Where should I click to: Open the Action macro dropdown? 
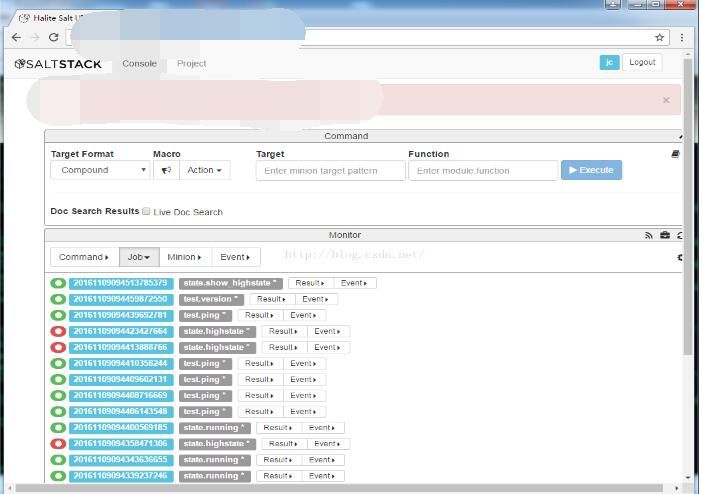point(204,170)
